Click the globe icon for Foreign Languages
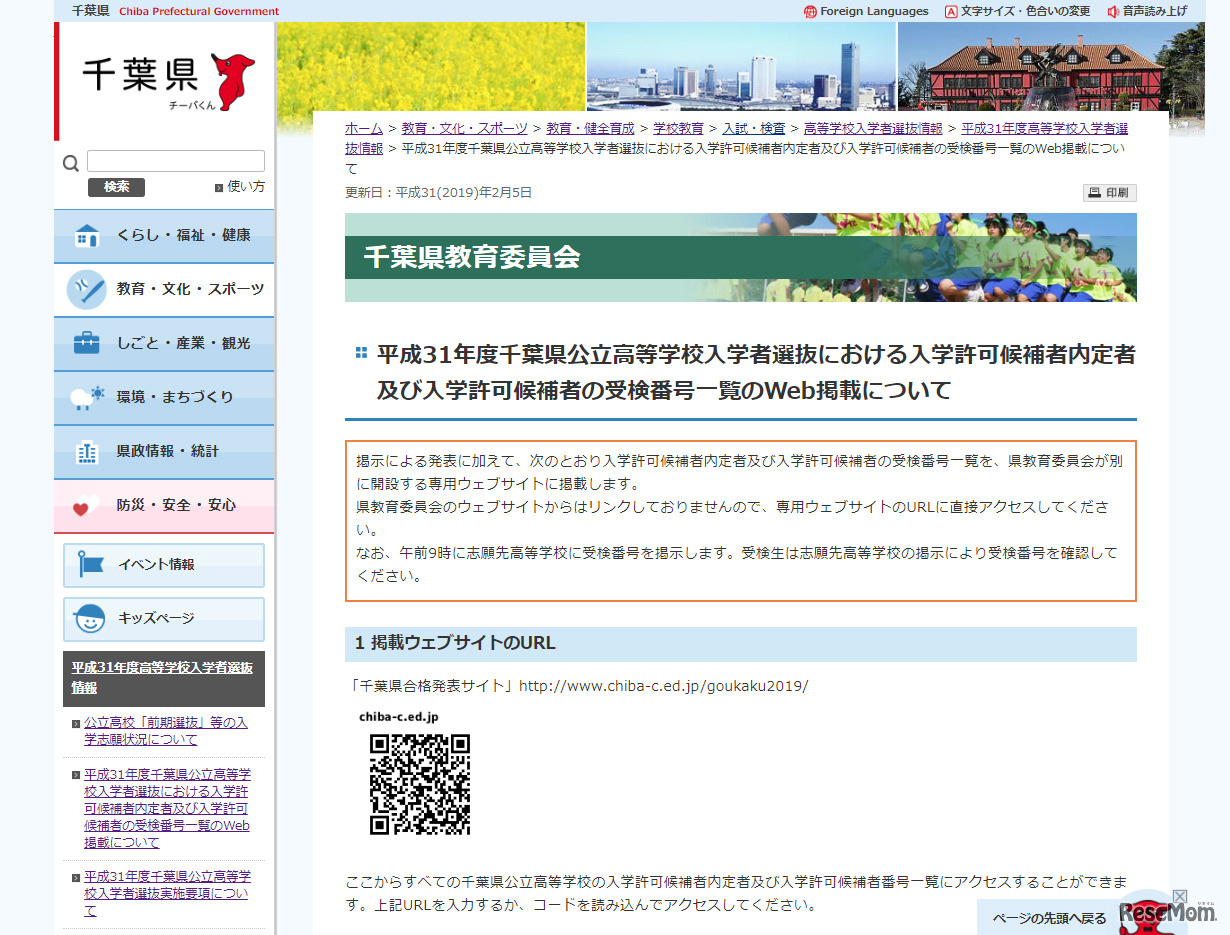Viewport: 1230px width, 935px height. (x=810, y=12)
